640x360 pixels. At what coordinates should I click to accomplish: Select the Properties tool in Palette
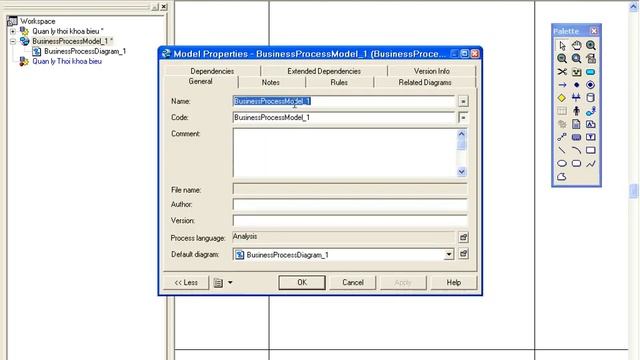pyautogui.click(x=591, y=58)
